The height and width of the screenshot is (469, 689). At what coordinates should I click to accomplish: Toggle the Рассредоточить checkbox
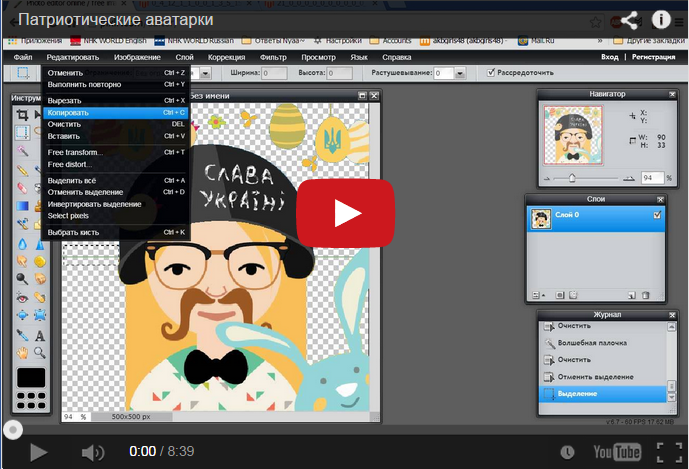[x=491, y=73]
